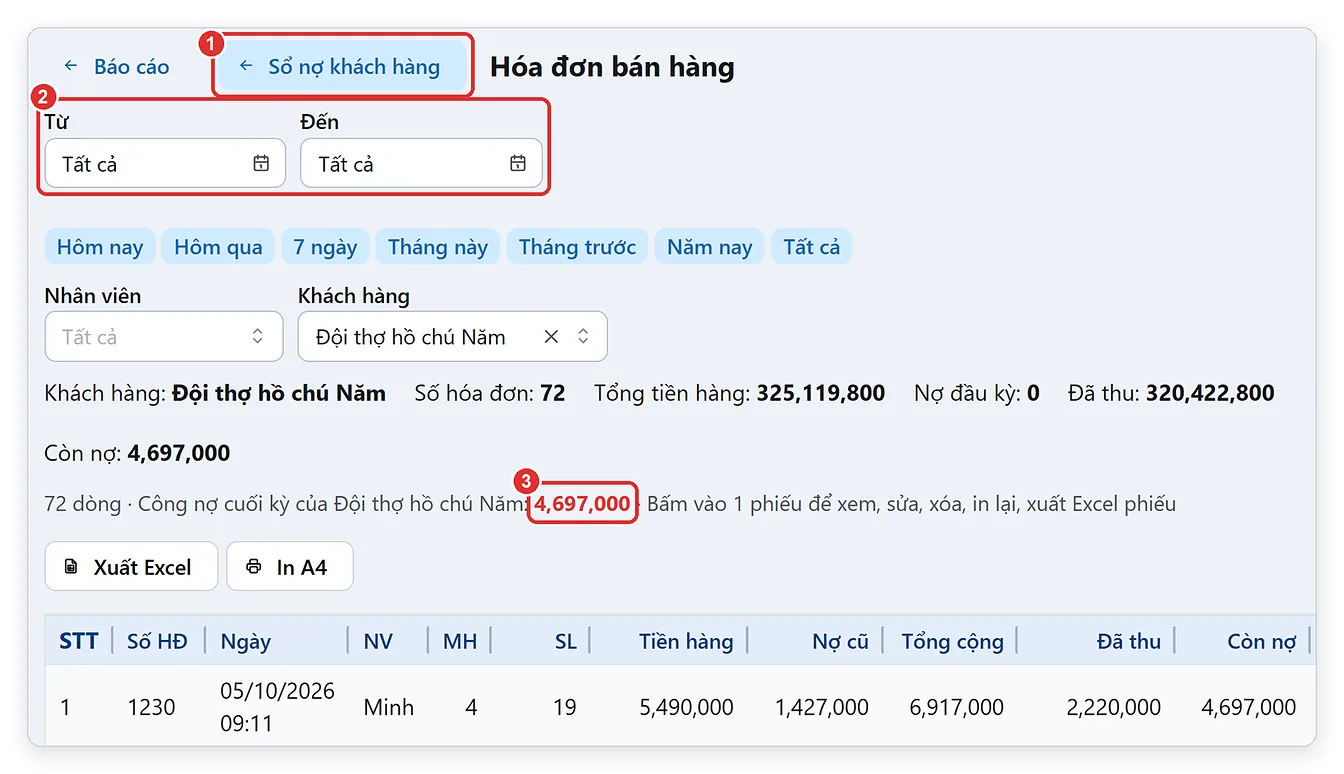1344x774 pixels.
Task: Click the STT column header
Action: 79,641
